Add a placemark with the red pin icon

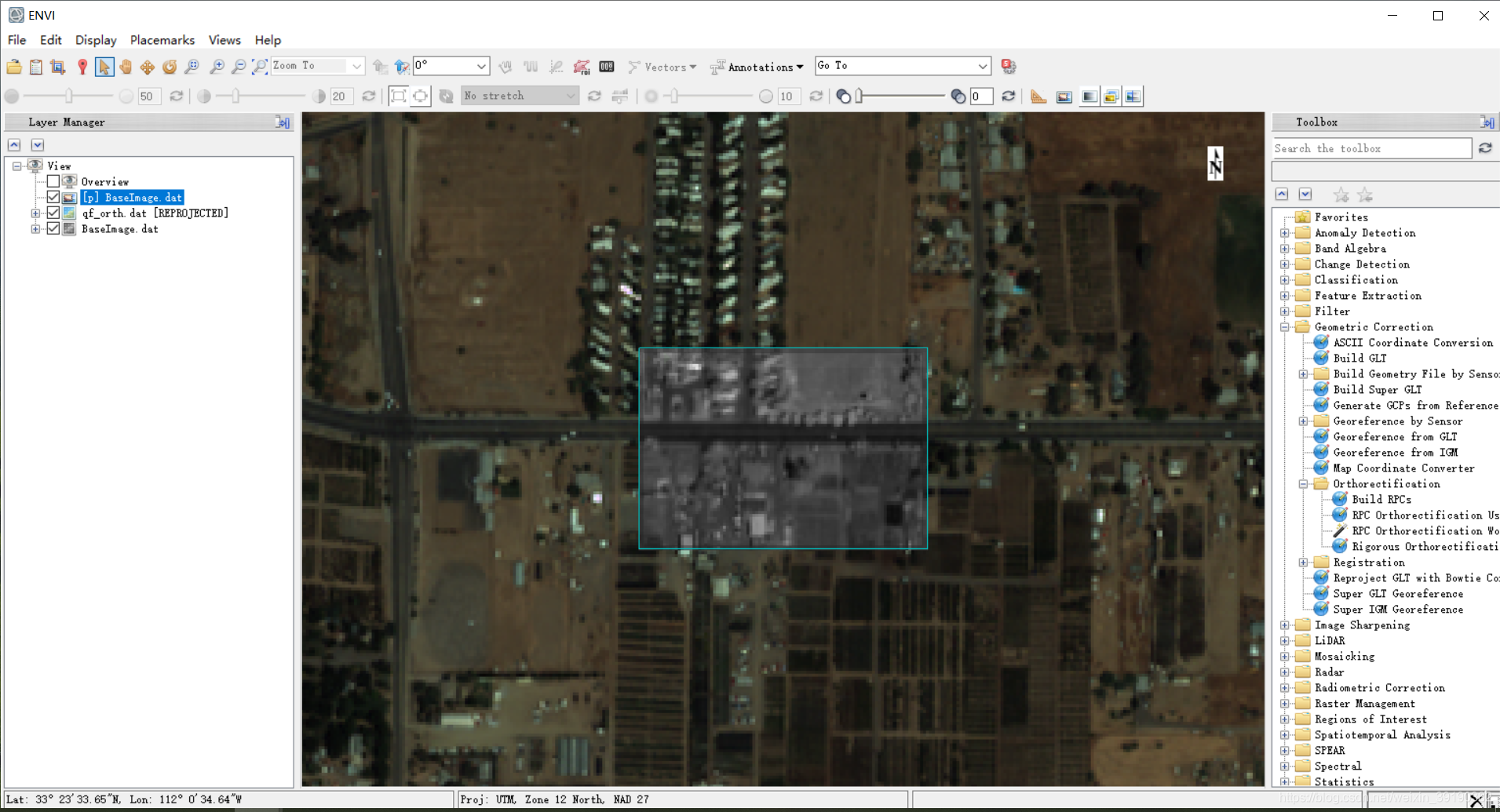click(82, 67)
